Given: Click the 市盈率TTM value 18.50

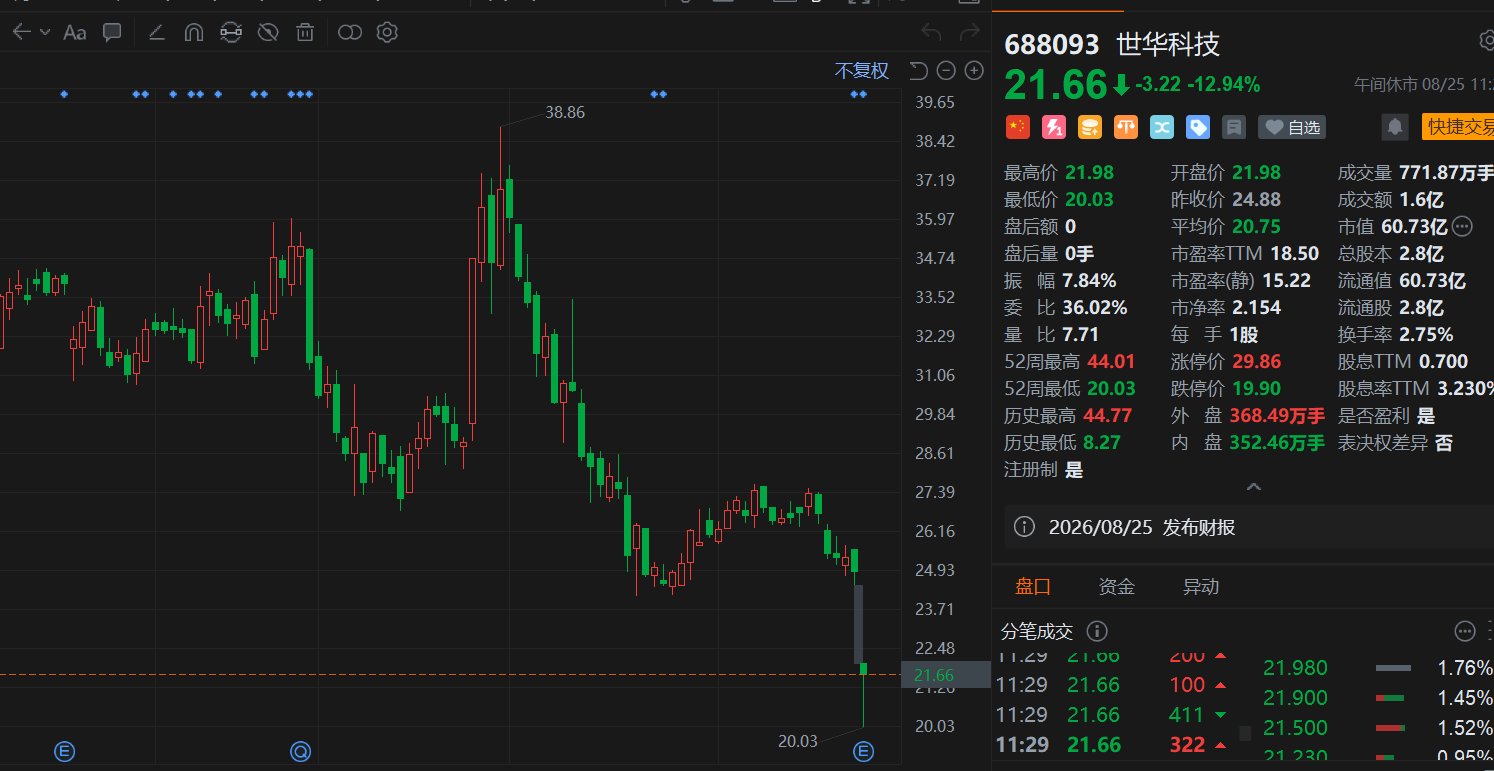Looking at the screenshot, I should click(x=1295, y=253).
